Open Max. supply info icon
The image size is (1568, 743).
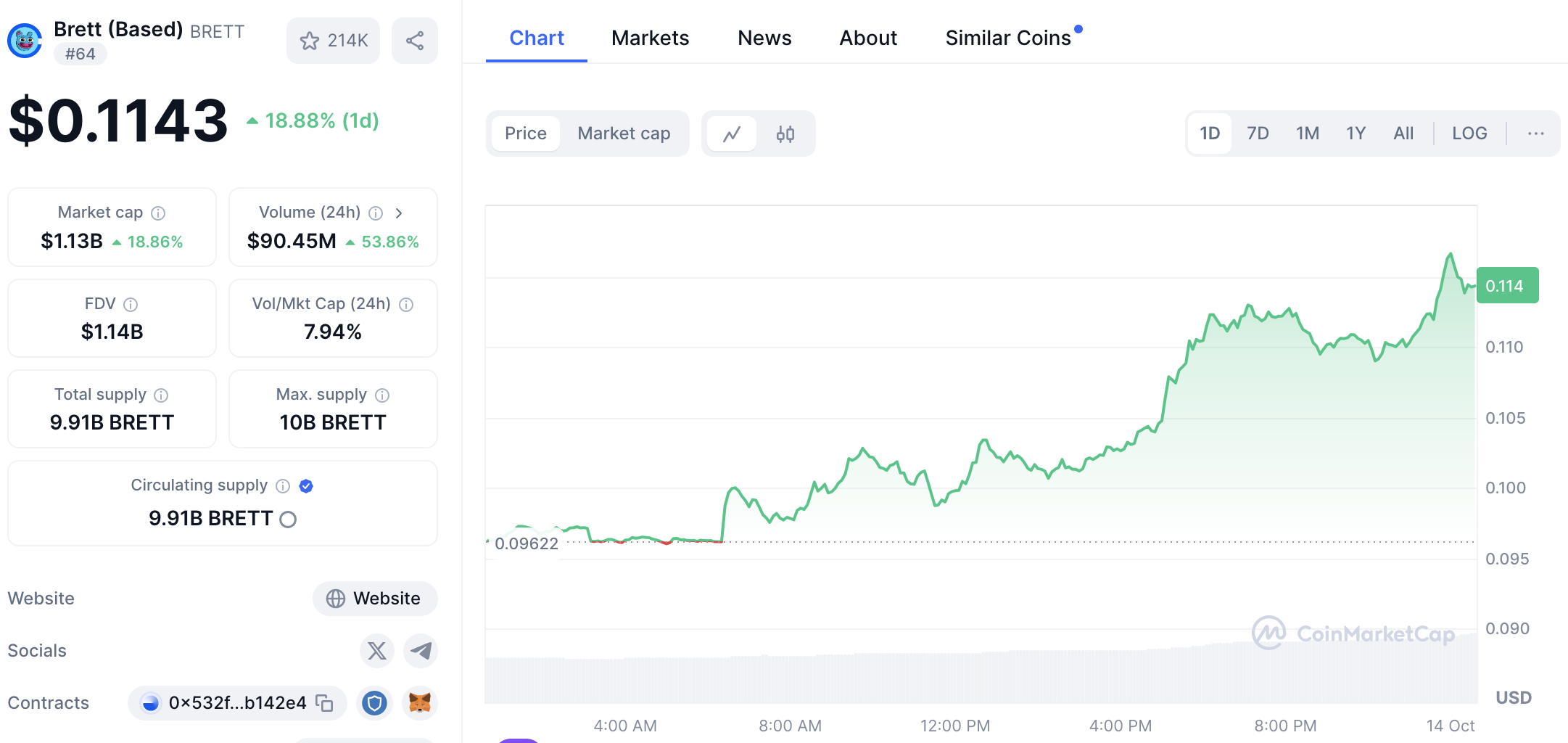[x=382, y=395]
